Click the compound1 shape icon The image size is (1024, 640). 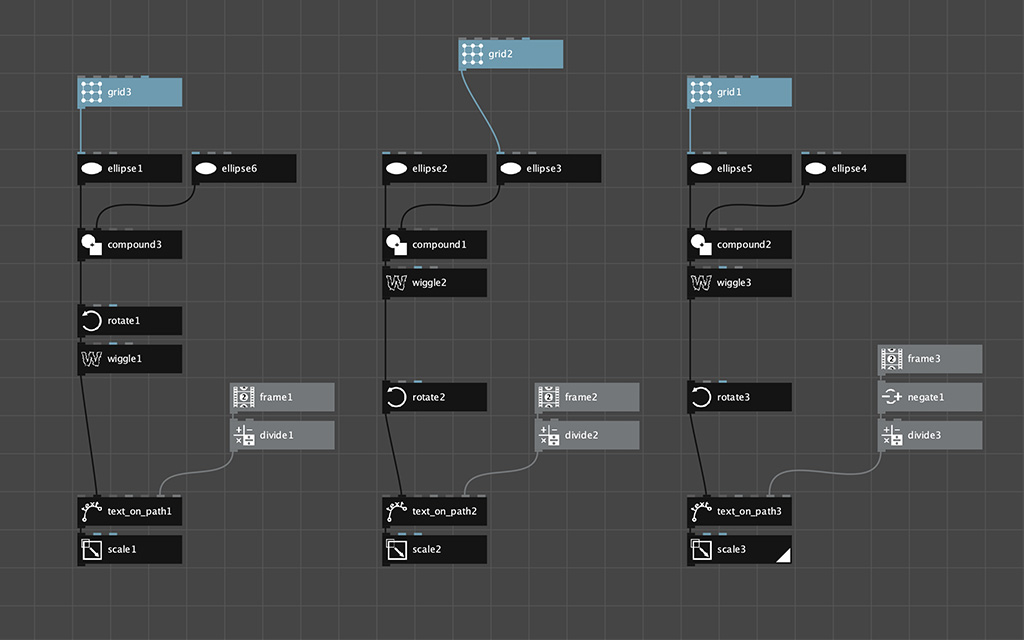396,245
